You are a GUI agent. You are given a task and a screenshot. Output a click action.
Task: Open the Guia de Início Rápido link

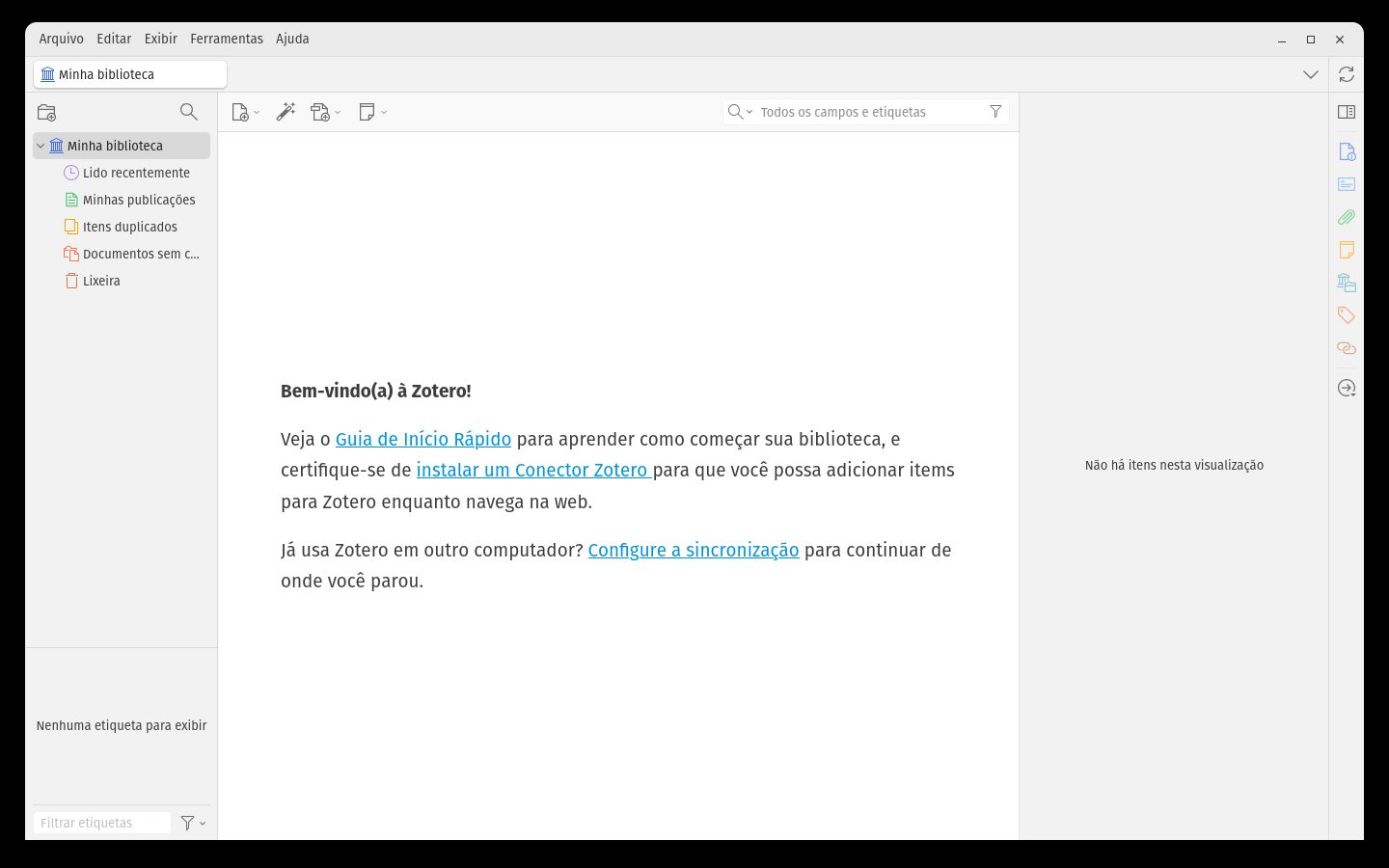coord(423,439)
